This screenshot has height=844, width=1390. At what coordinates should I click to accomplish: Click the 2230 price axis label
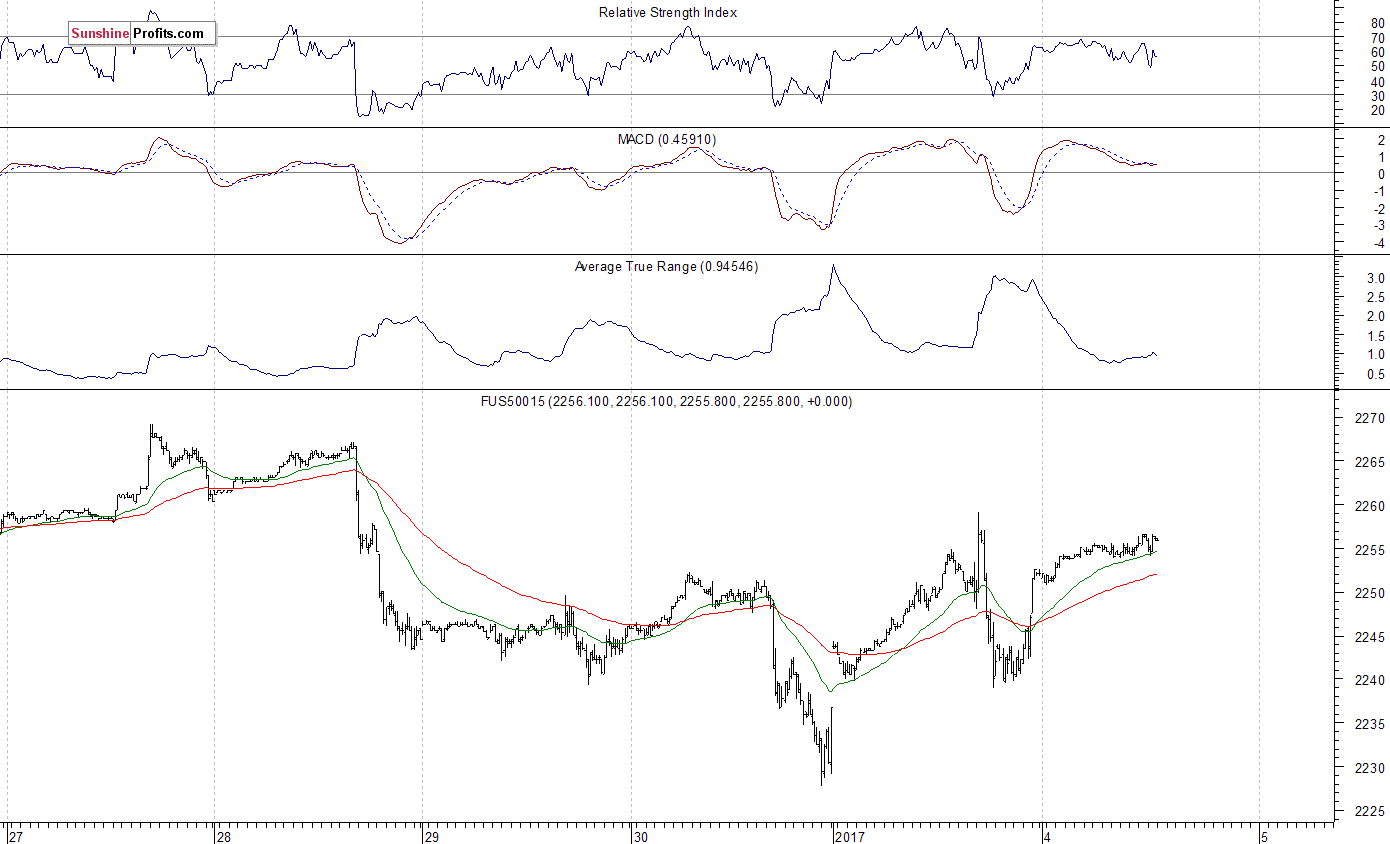(x=1371, y=768)
